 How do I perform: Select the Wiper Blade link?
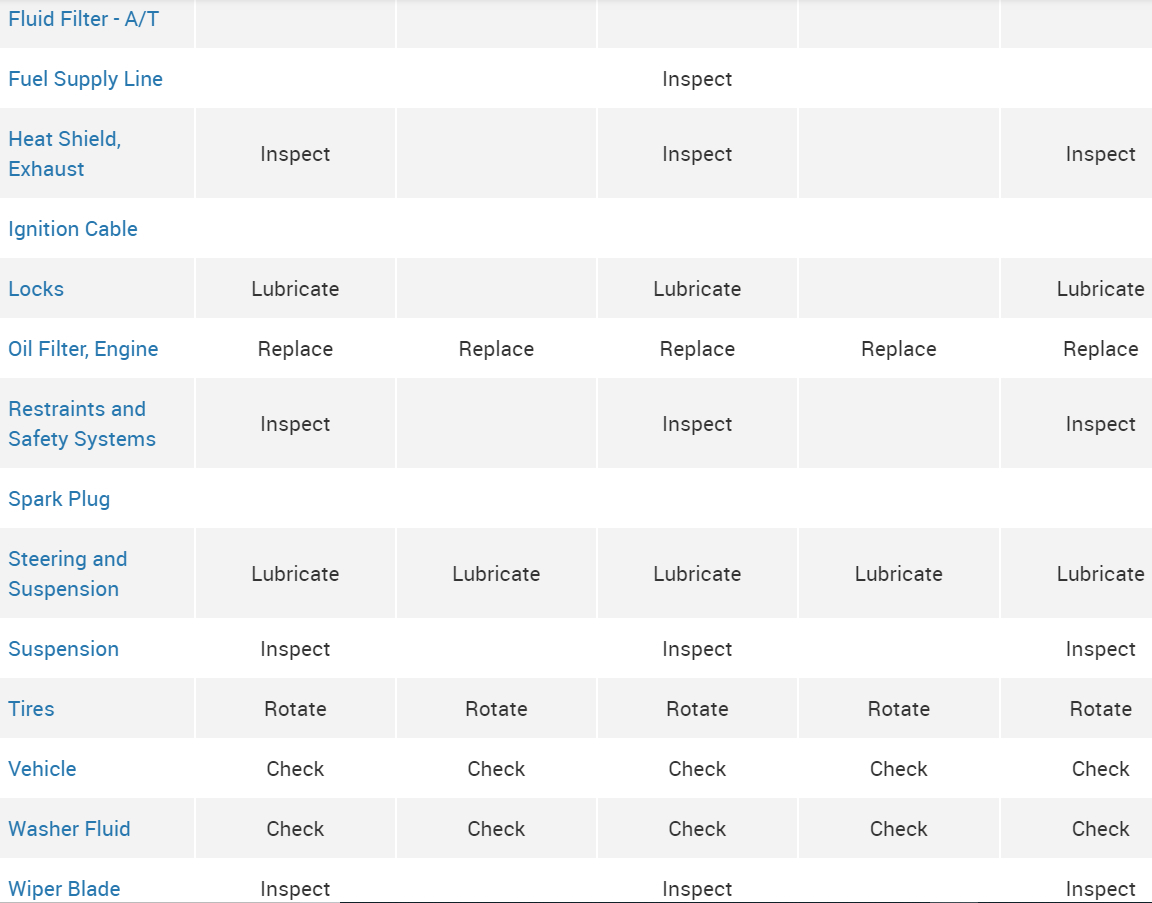click(x=64, y=889)
